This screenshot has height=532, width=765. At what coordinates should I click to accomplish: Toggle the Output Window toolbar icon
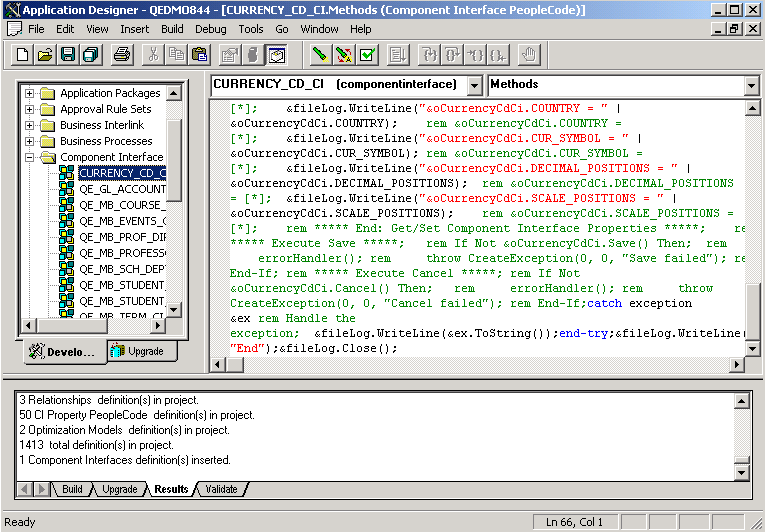277,54
